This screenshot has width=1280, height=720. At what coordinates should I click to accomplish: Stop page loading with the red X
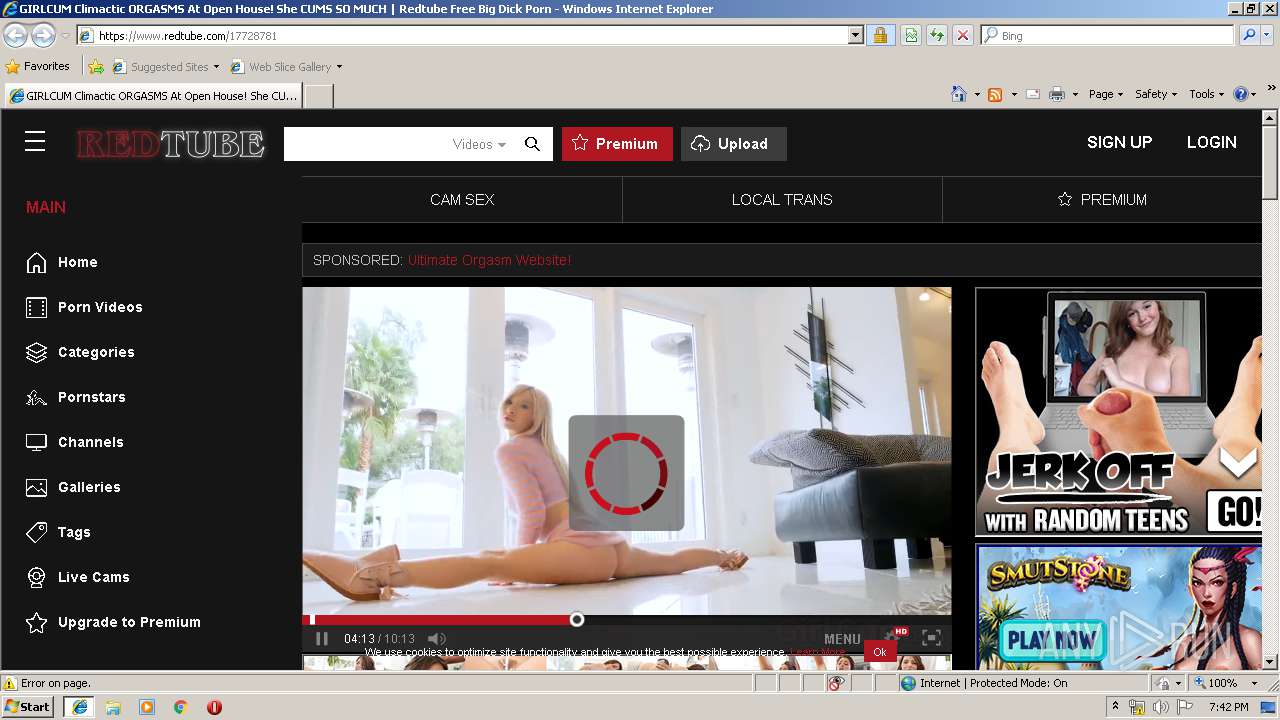[962, 36]
